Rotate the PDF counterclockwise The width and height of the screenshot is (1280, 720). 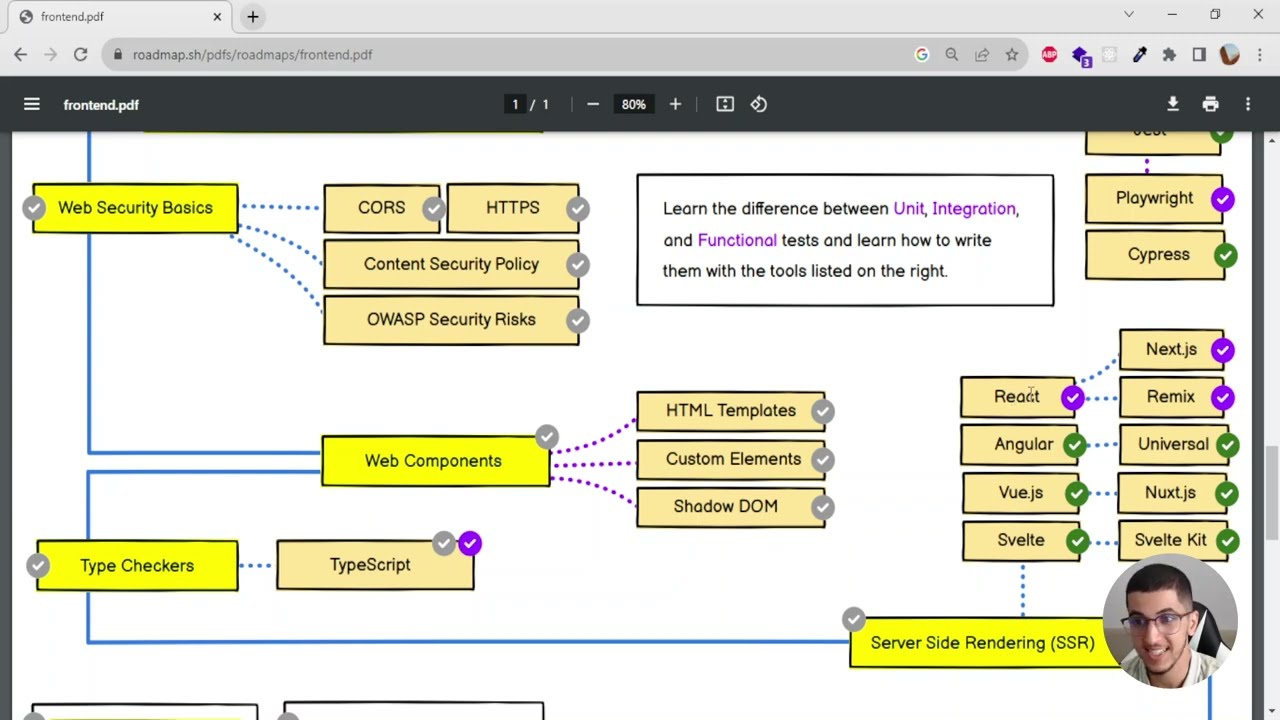[759, 104]
